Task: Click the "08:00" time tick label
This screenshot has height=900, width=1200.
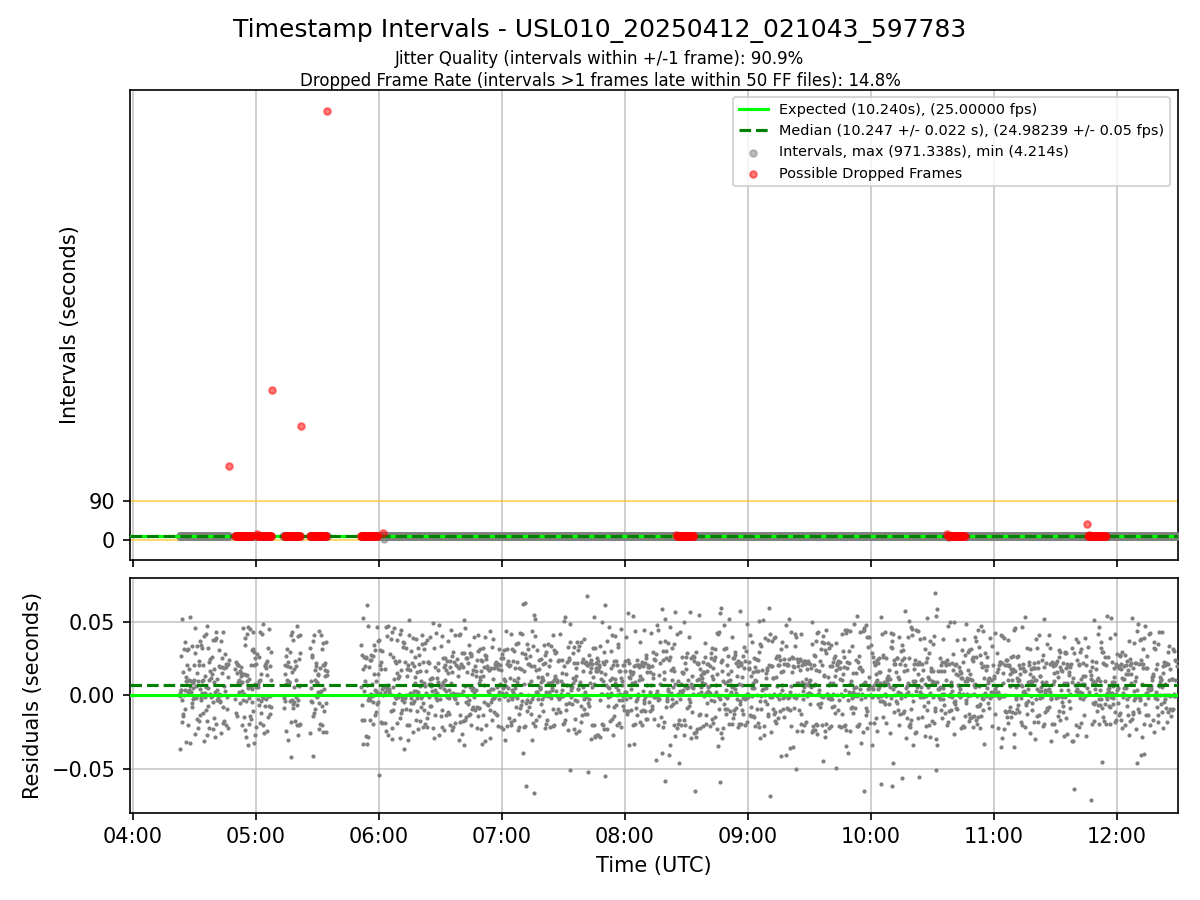Action: [625, 837]
